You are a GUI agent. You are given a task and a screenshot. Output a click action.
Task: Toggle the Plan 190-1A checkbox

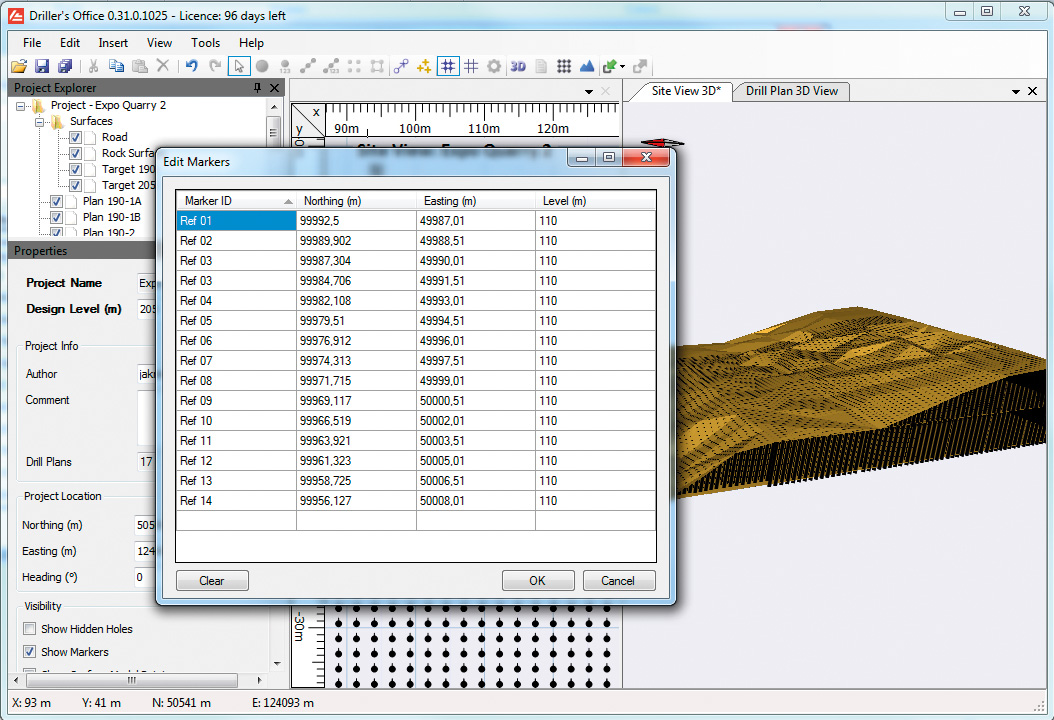point(57,201)
